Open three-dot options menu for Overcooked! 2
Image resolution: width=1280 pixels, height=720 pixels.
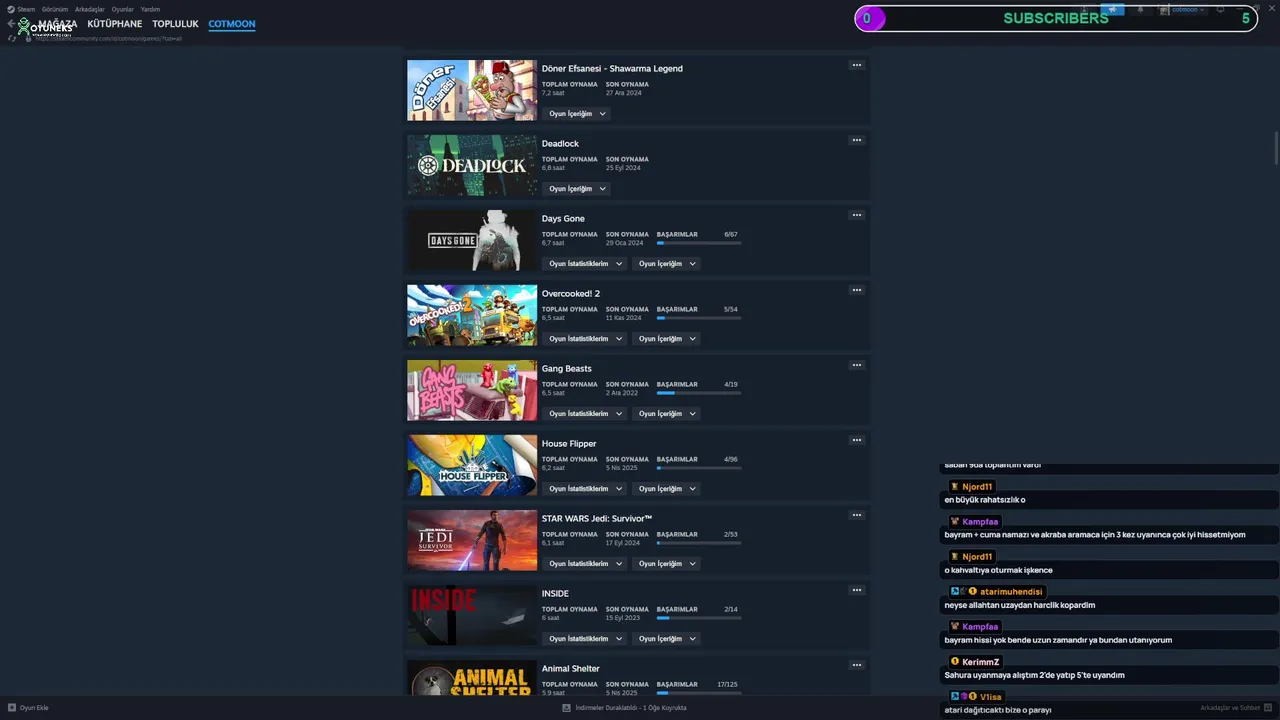[856, 290]
